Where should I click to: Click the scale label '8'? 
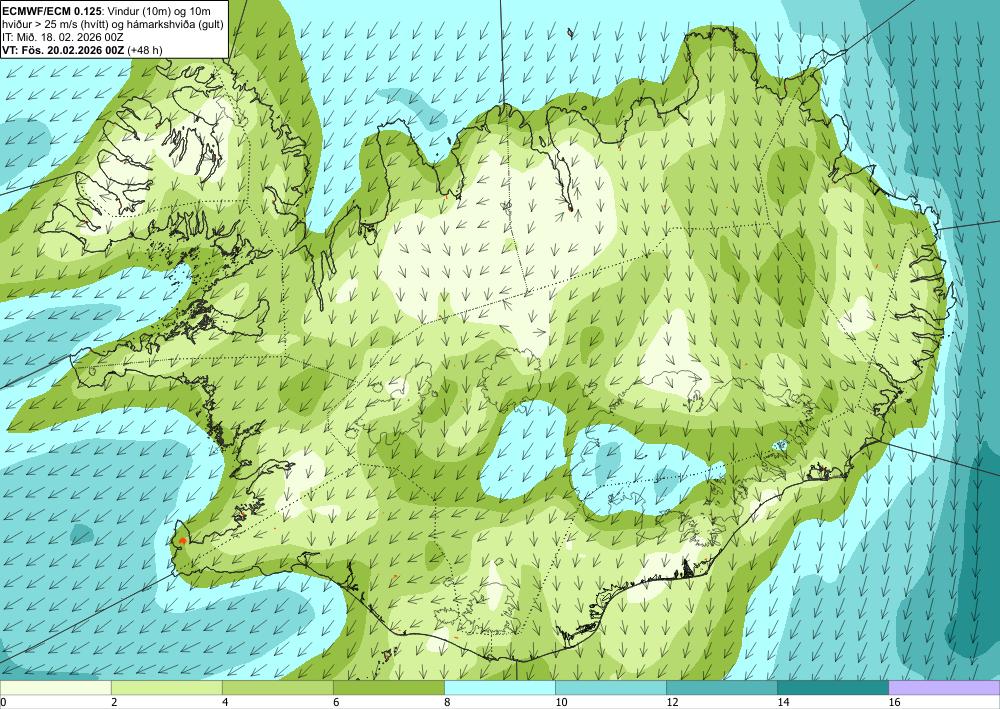(x=448, y=702)
